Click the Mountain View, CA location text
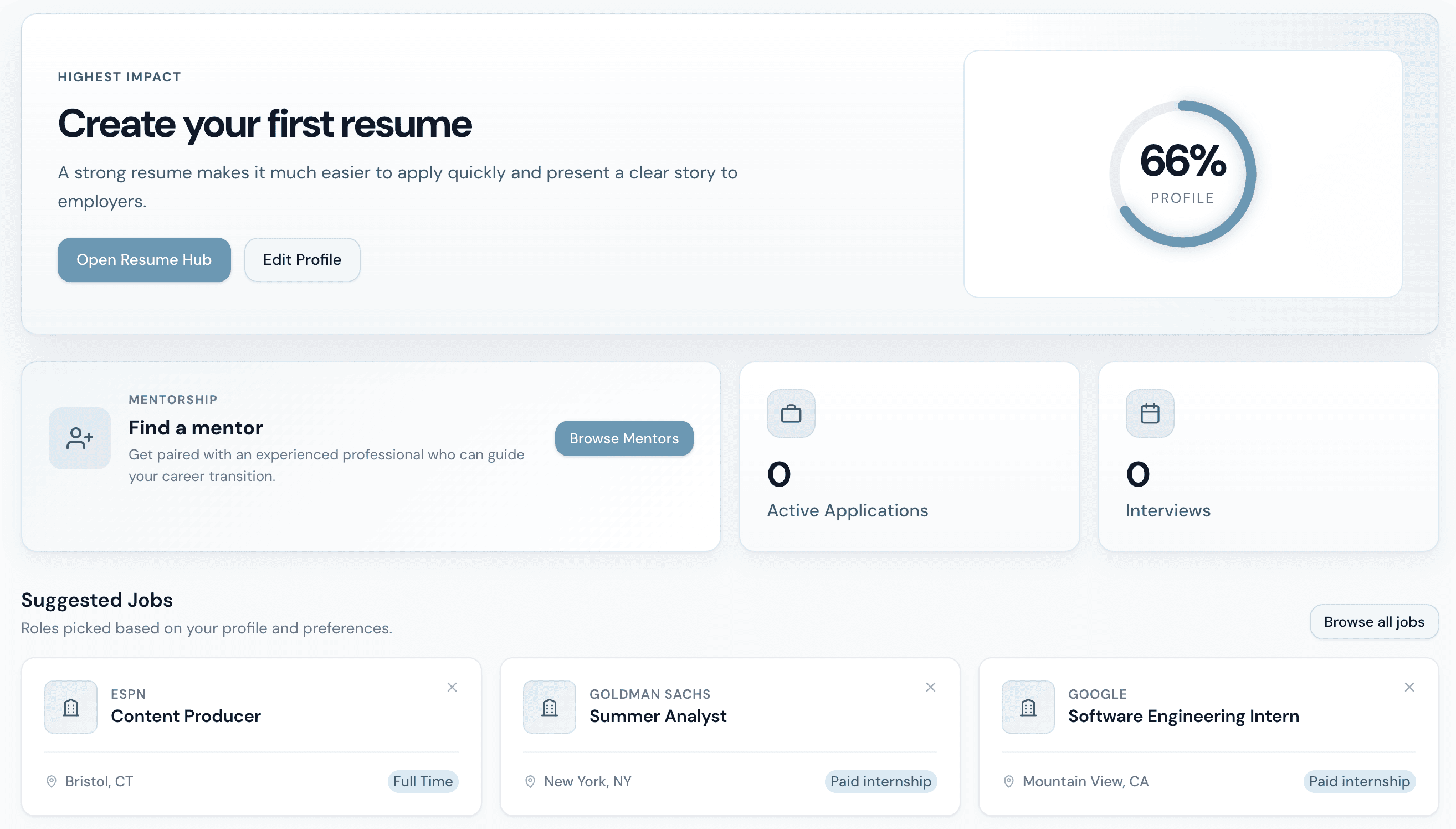Viewport: 1456px width, 829px height. (x=1085, y=782)
